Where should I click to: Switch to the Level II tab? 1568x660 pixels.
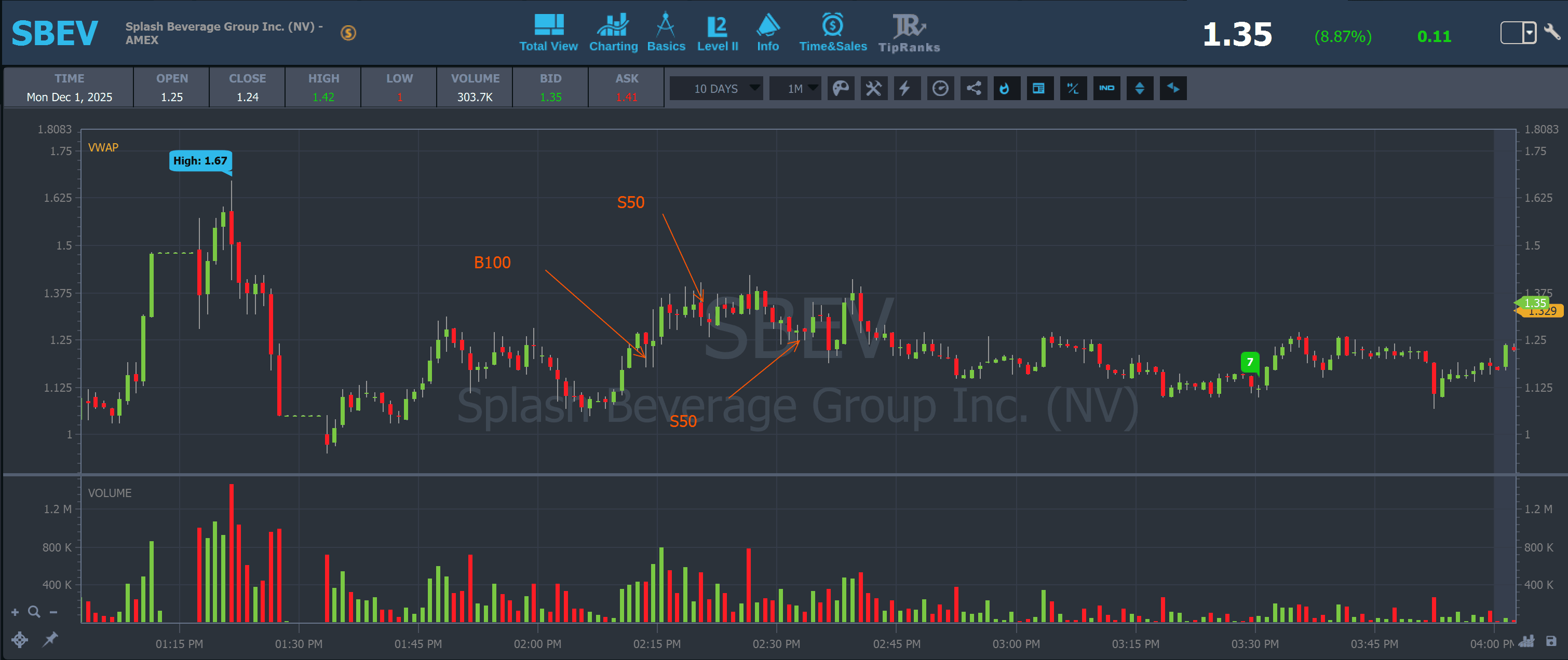point(717,33)
